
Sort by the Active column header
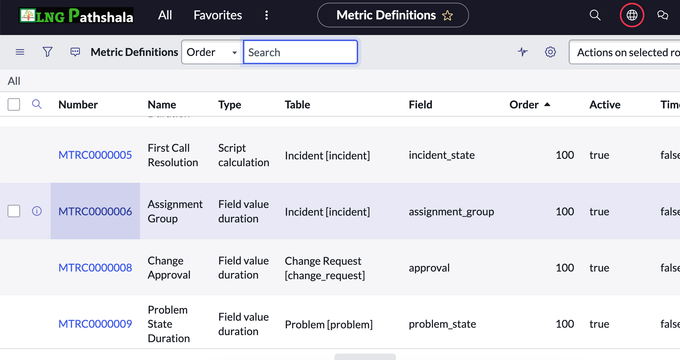605,105
